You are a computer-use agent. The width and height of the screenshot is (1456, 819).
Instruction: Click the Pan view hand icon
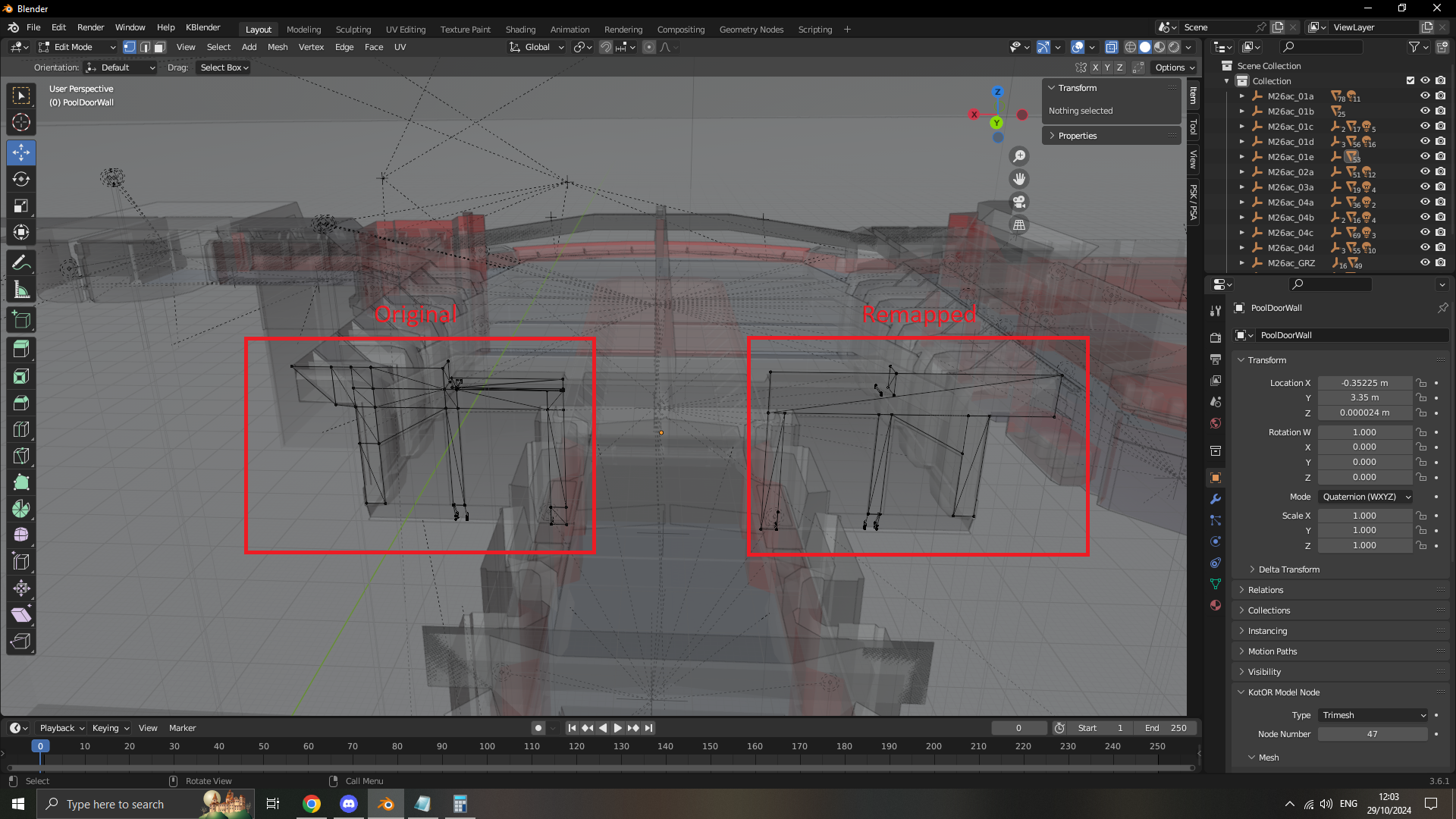point(1019,179)
